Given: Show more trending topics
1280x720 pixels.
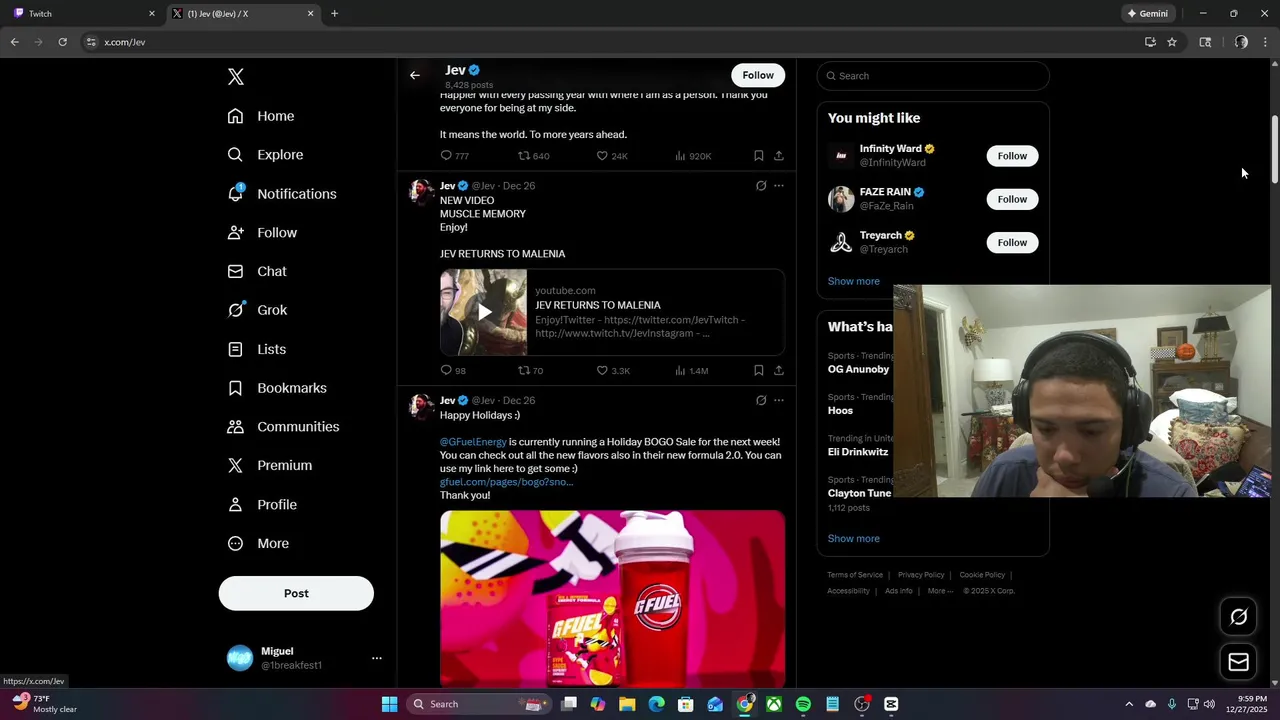Looking at the screenshot, I should click(x=853, y=539).
